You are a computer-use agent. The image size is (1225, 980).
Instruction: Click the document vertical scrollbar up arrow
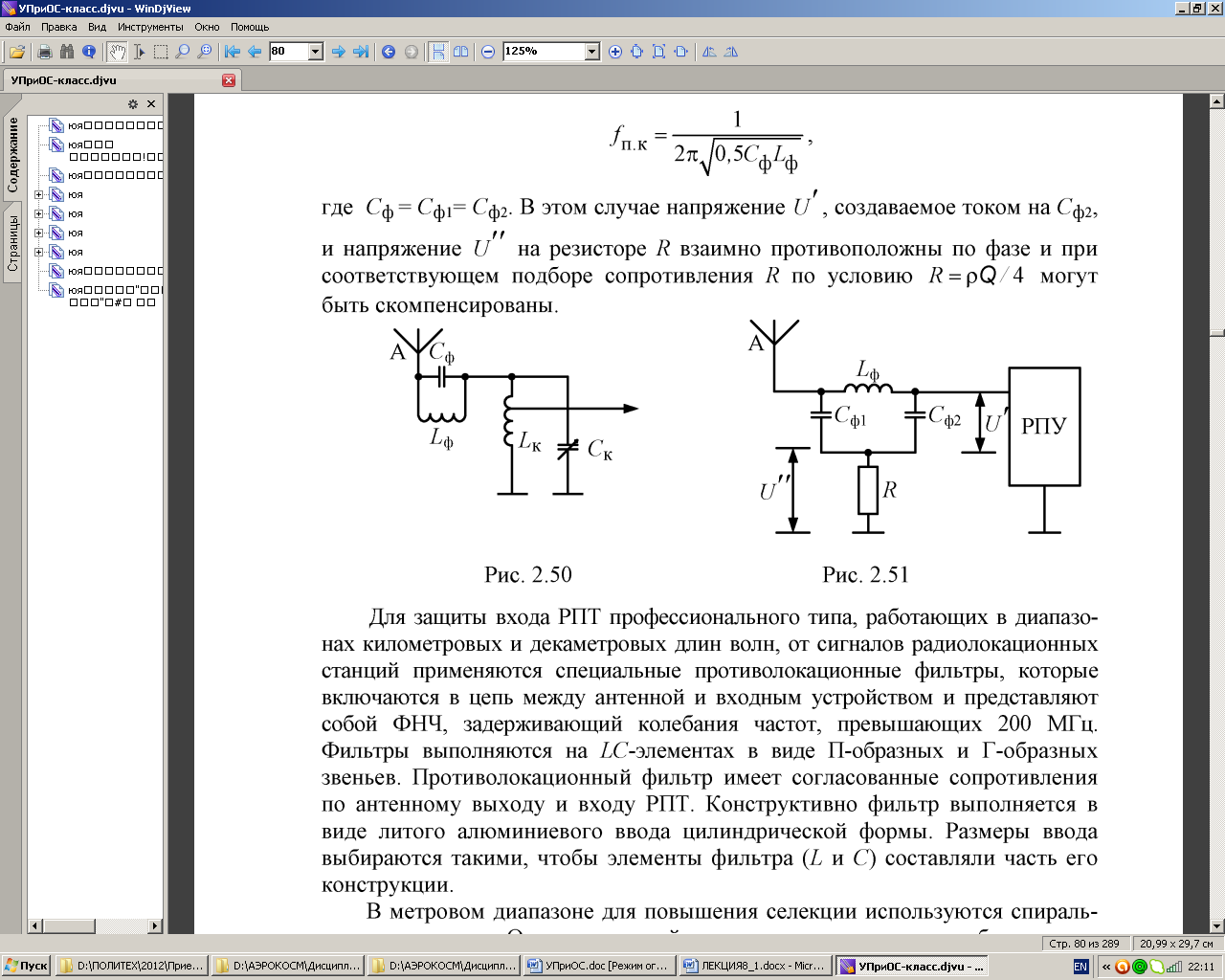1217,101
